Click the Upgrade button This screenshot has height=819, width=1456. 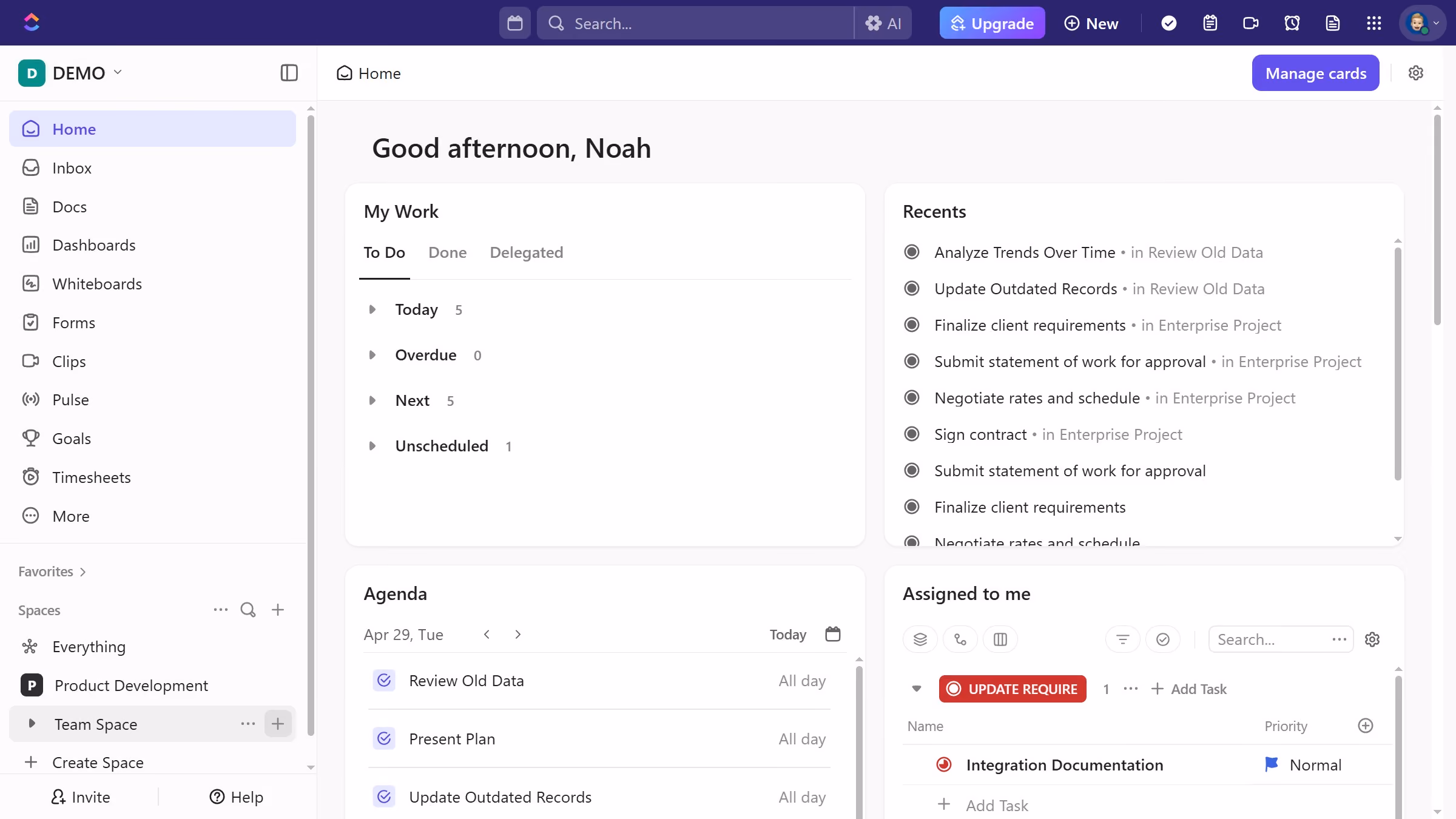point(992,23)
